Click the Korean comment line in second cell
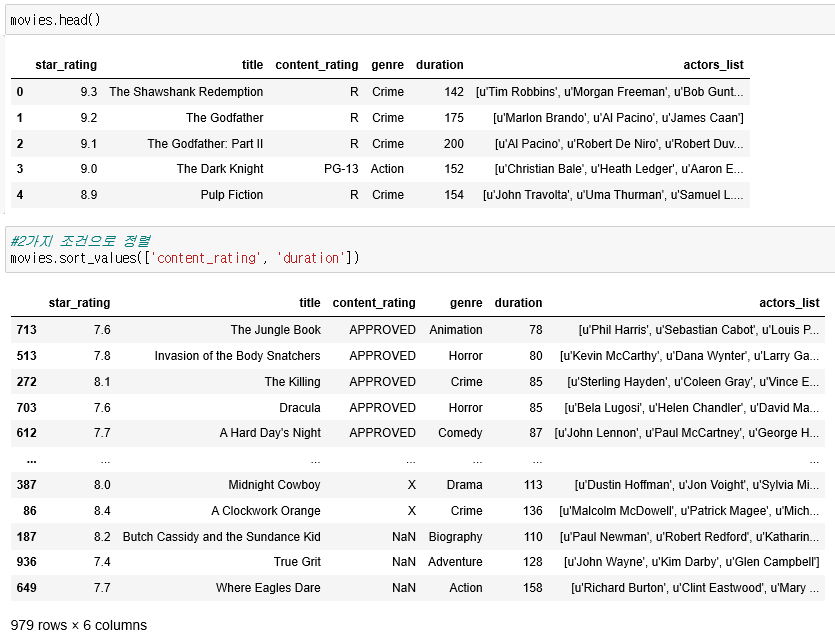The width and height of the screenshot is (835, 642). [80, 241]
